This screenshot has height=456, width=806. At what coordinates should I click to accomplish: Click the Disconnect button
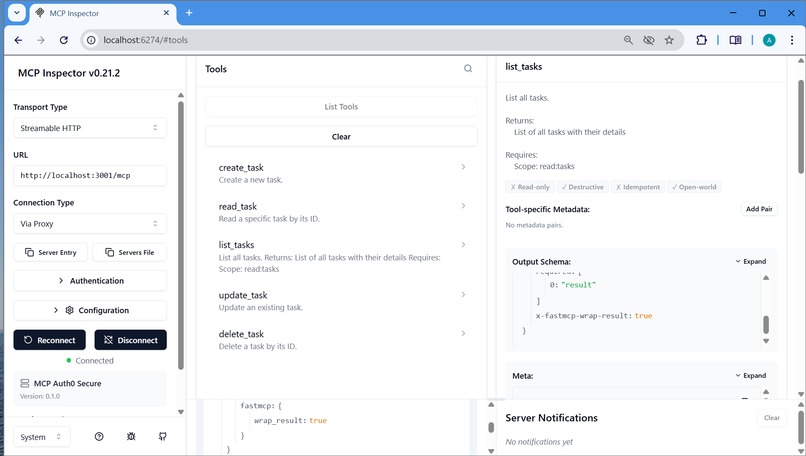tap(131, 340)
